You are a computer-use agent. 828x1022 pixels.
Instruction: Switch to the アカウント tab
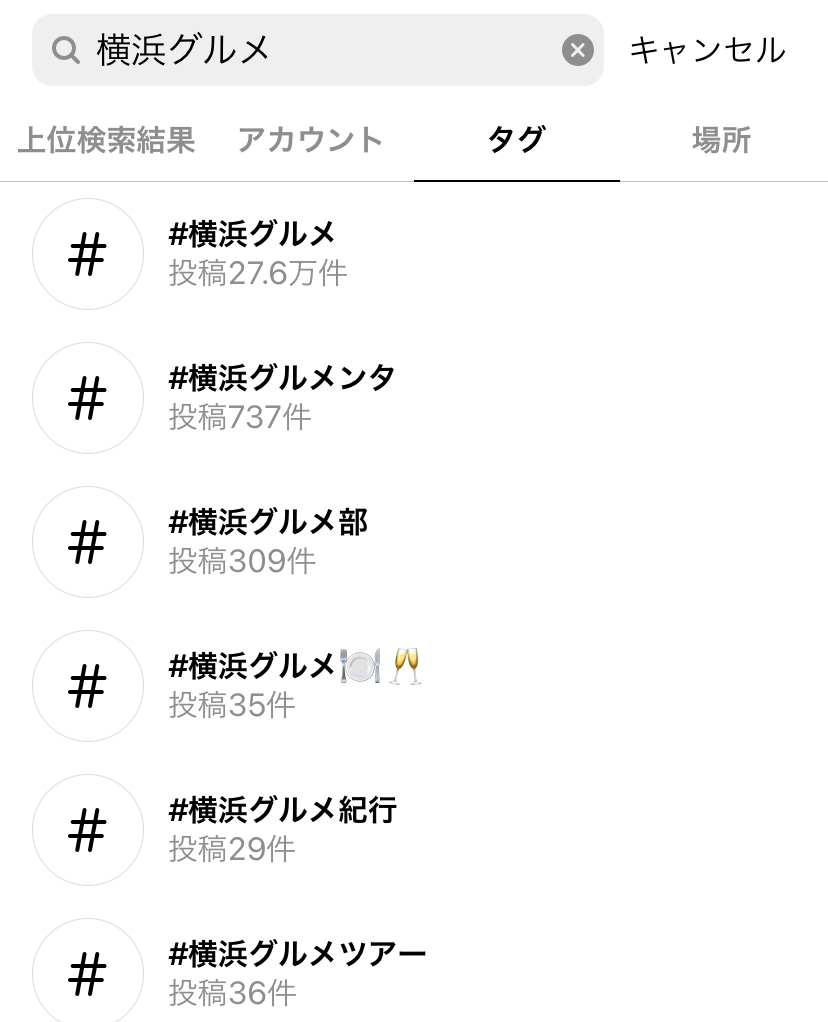coord(310,140)
